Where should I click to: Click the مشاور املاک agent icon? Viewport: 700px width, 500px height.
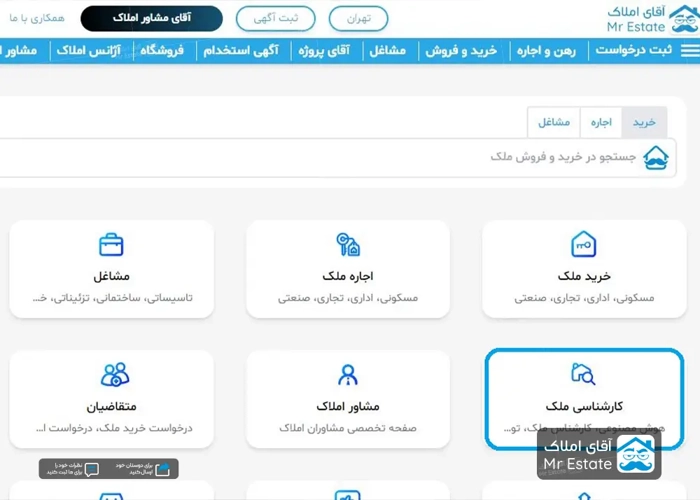tap(347, 375)
